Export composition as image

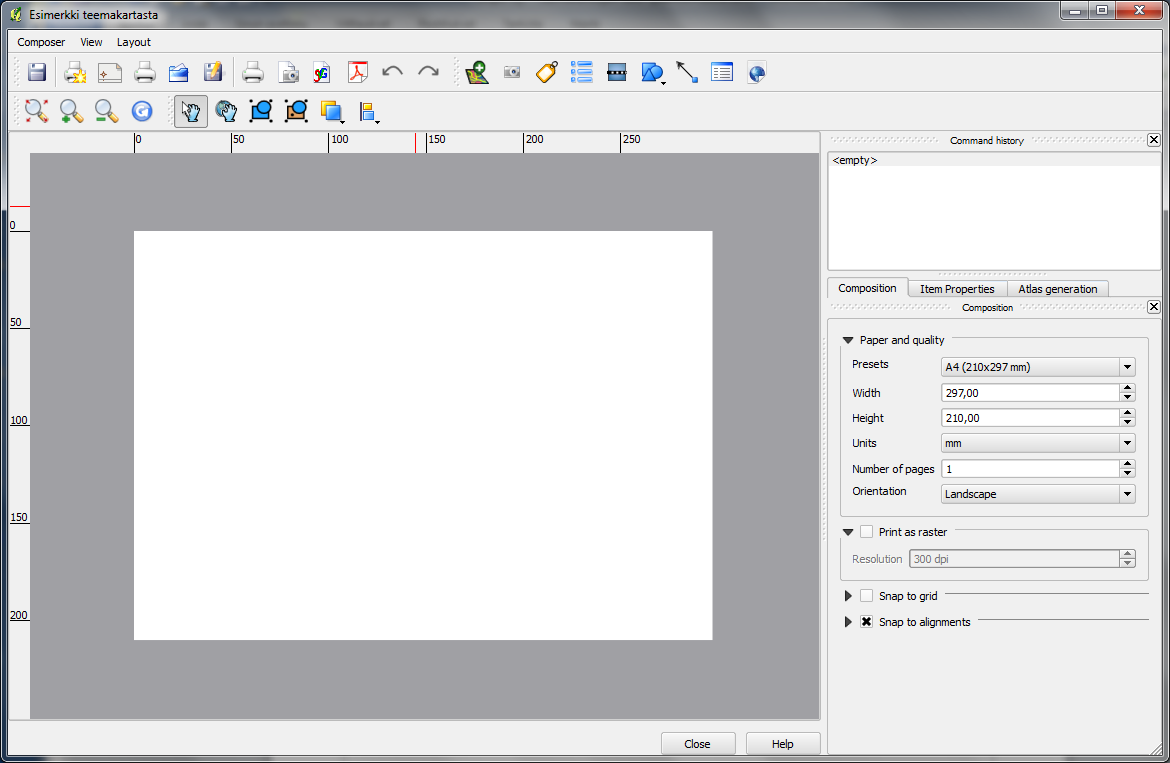click(288, 72)
